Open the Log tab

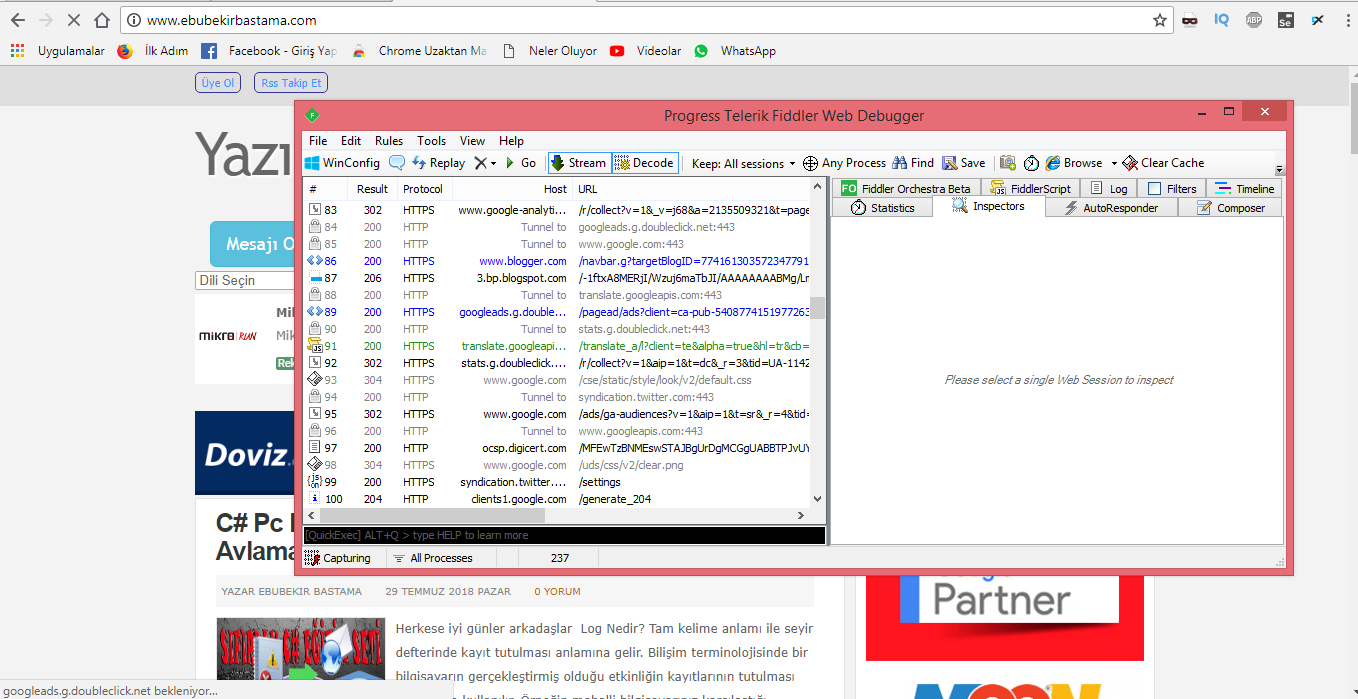click(x=1109, y=188)
